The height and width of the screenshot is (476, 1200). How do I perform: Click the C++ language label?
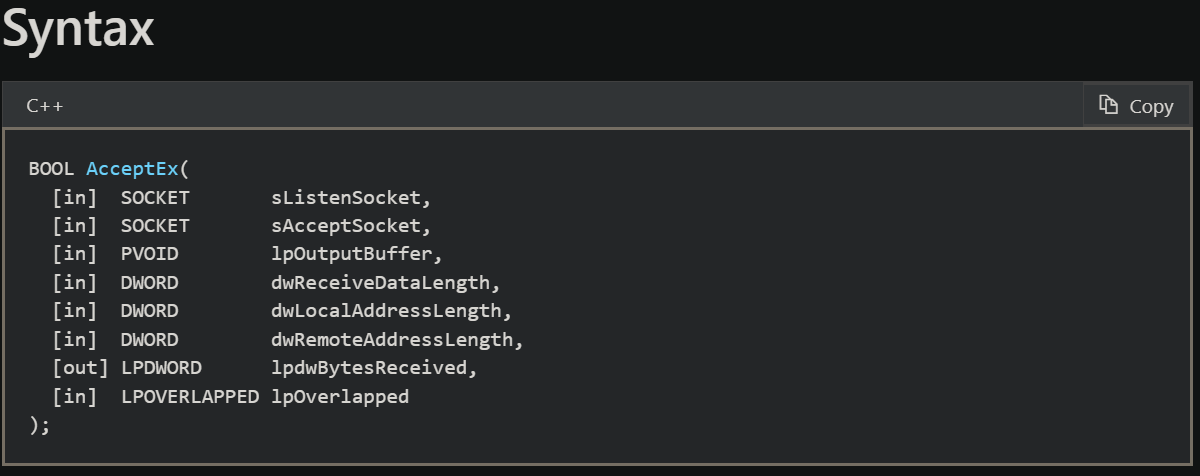pos(46,106)
